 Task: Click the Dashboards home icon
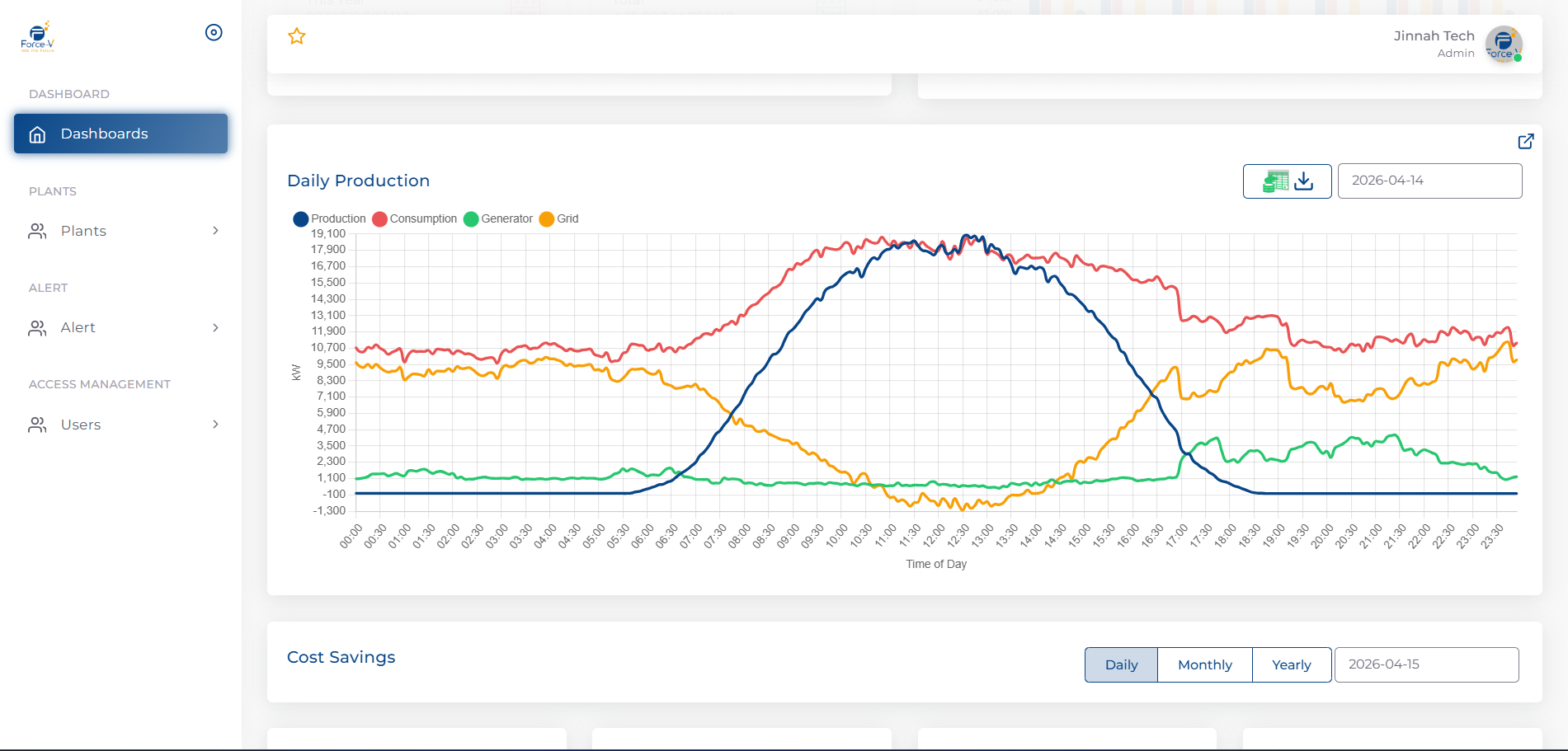pos(37,134)
